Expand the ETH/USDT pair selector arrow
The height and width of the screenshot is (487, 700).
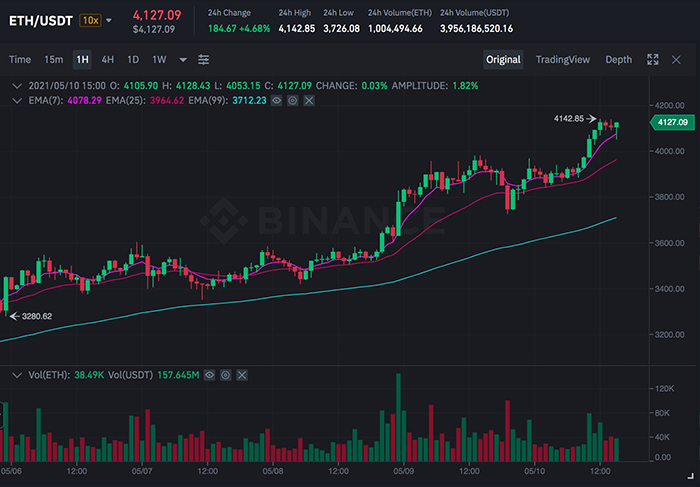[x=109, y=20]
